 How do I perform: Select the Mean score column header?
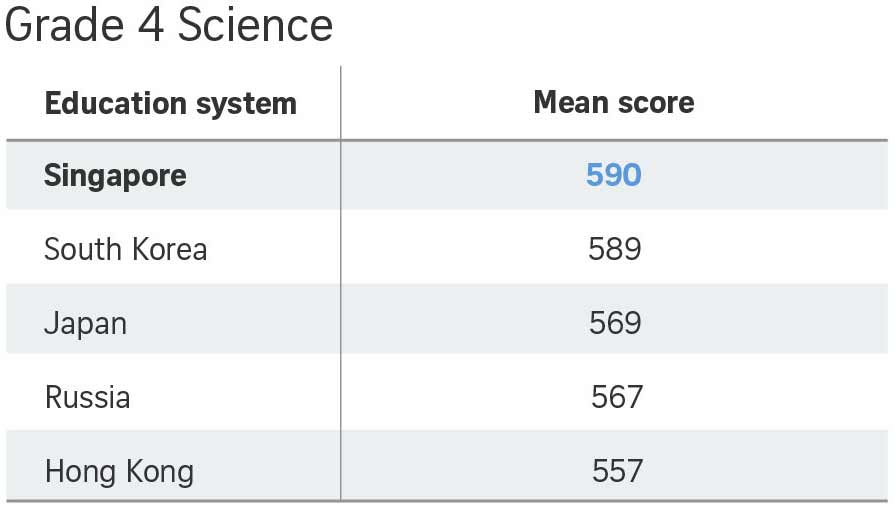613,102
